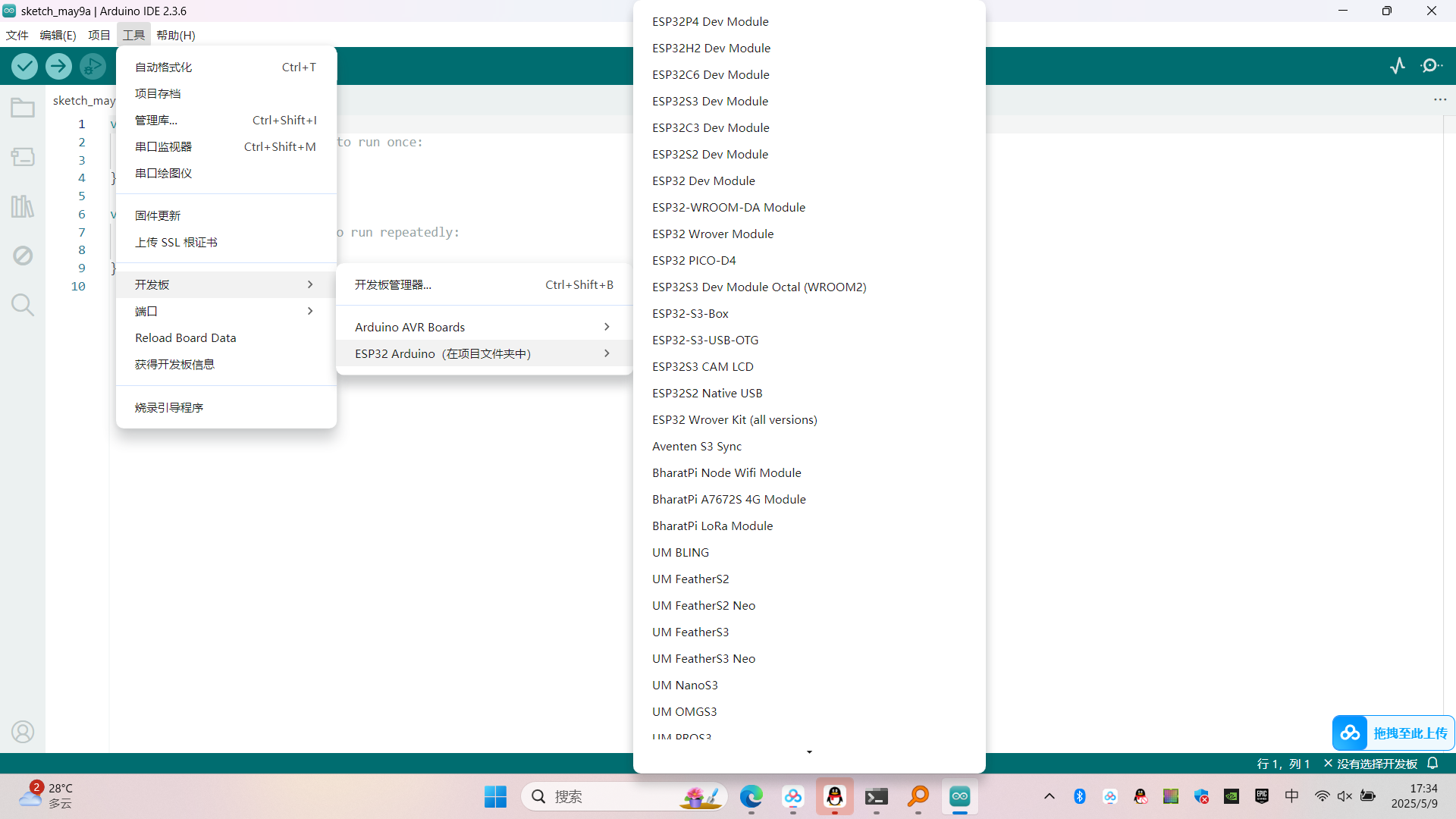Select BharatPi LoRa Module board
Viewport: 1456px width, 819px height.
(x=809, y=526)
